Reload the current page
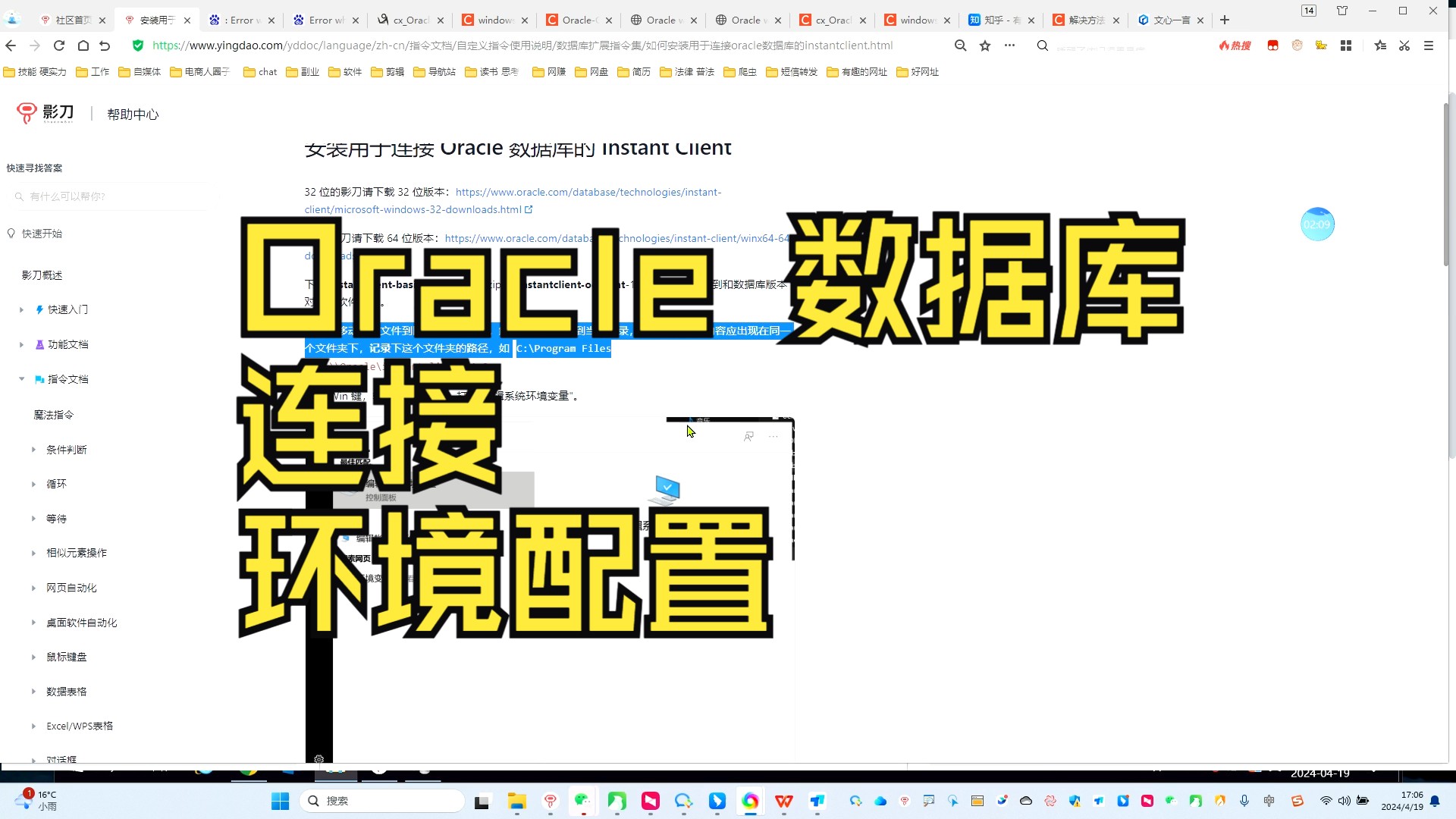The height and width of the screenshot is (819, 1456). pyautogui.click(x=59, y=45)
